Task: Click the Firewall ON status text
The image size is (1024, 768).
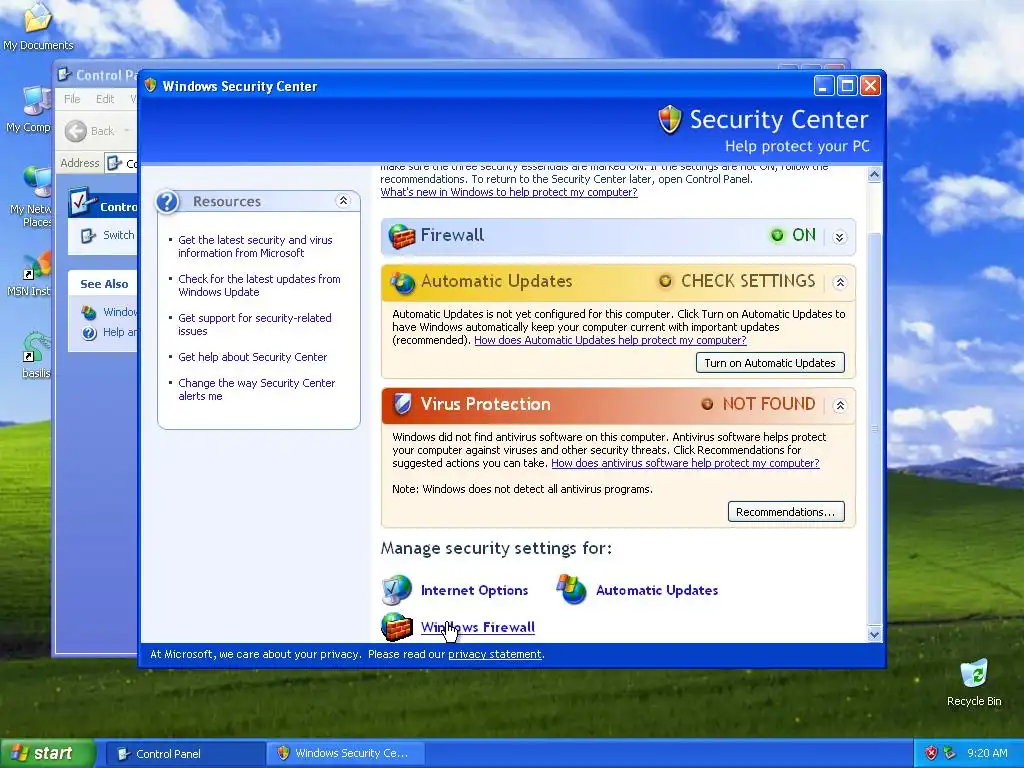Action: [x=804, y=235]
